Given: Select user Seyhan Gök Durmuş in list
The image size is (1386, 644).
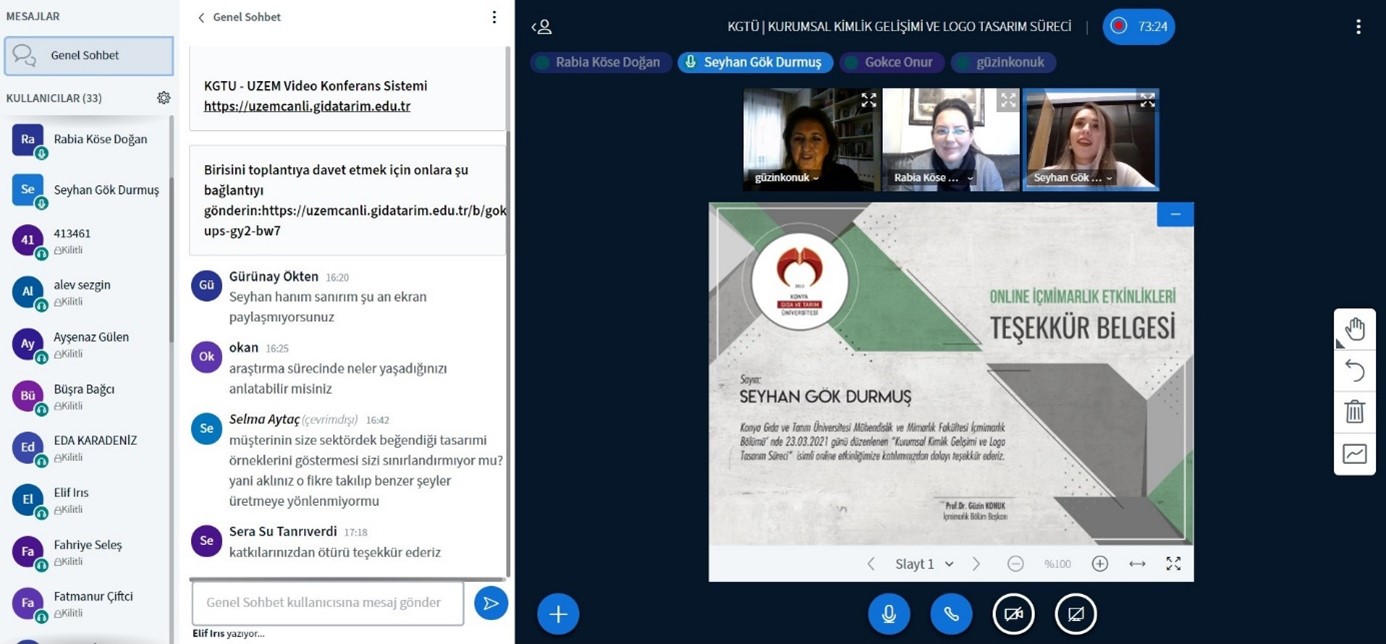Looking at the screenshot, I should click(x=86, y=190).
